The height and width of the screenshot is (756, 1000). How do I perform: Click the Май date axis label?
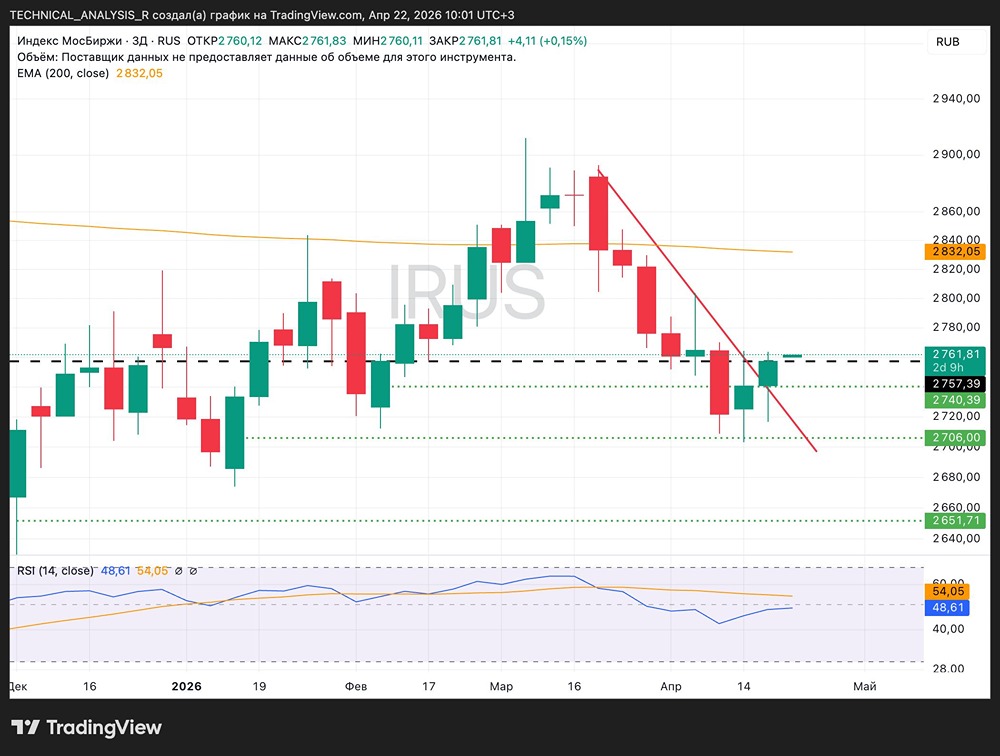(865, 686)
